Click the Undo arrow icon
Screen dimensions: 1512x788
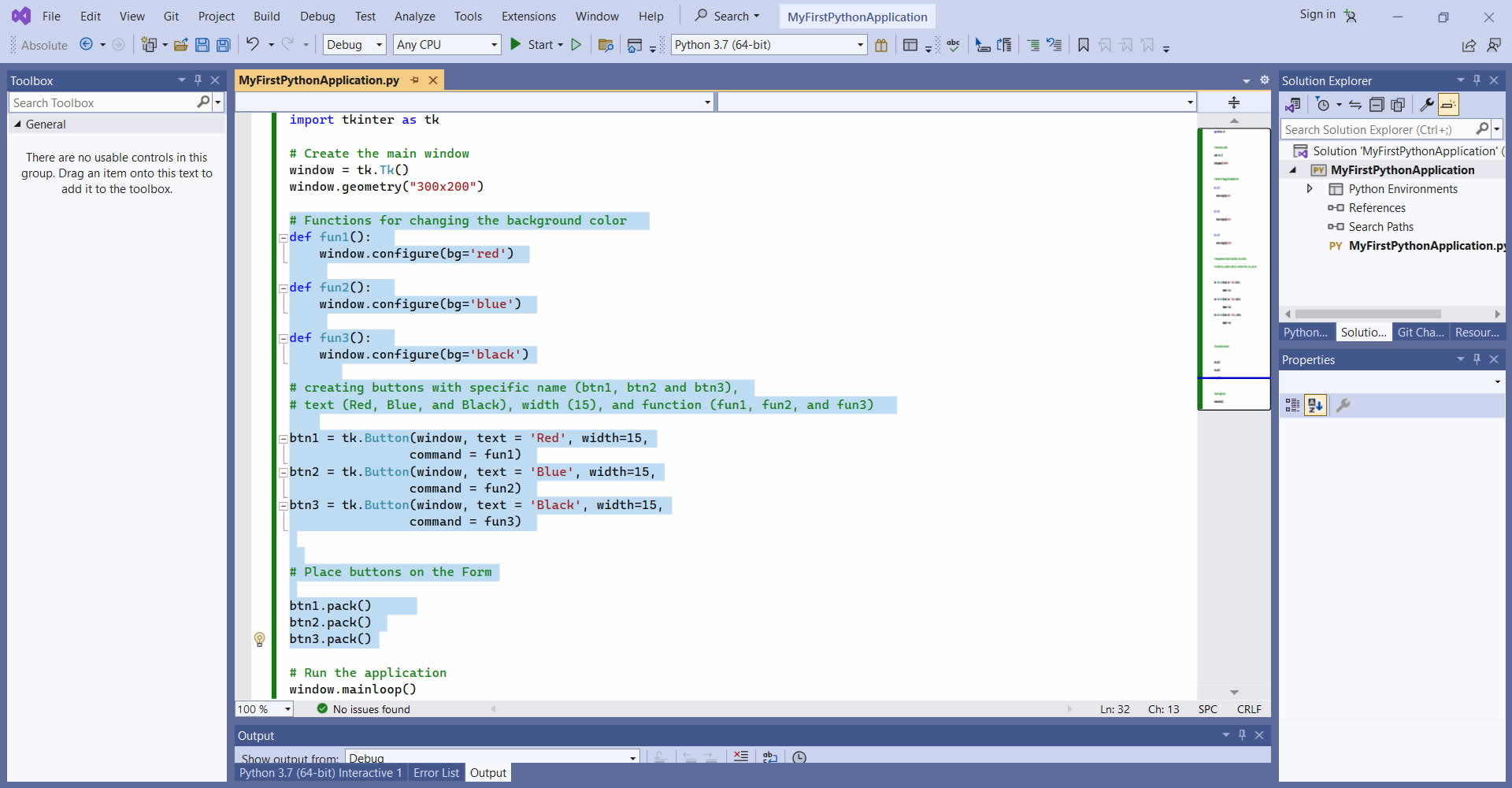252,44
